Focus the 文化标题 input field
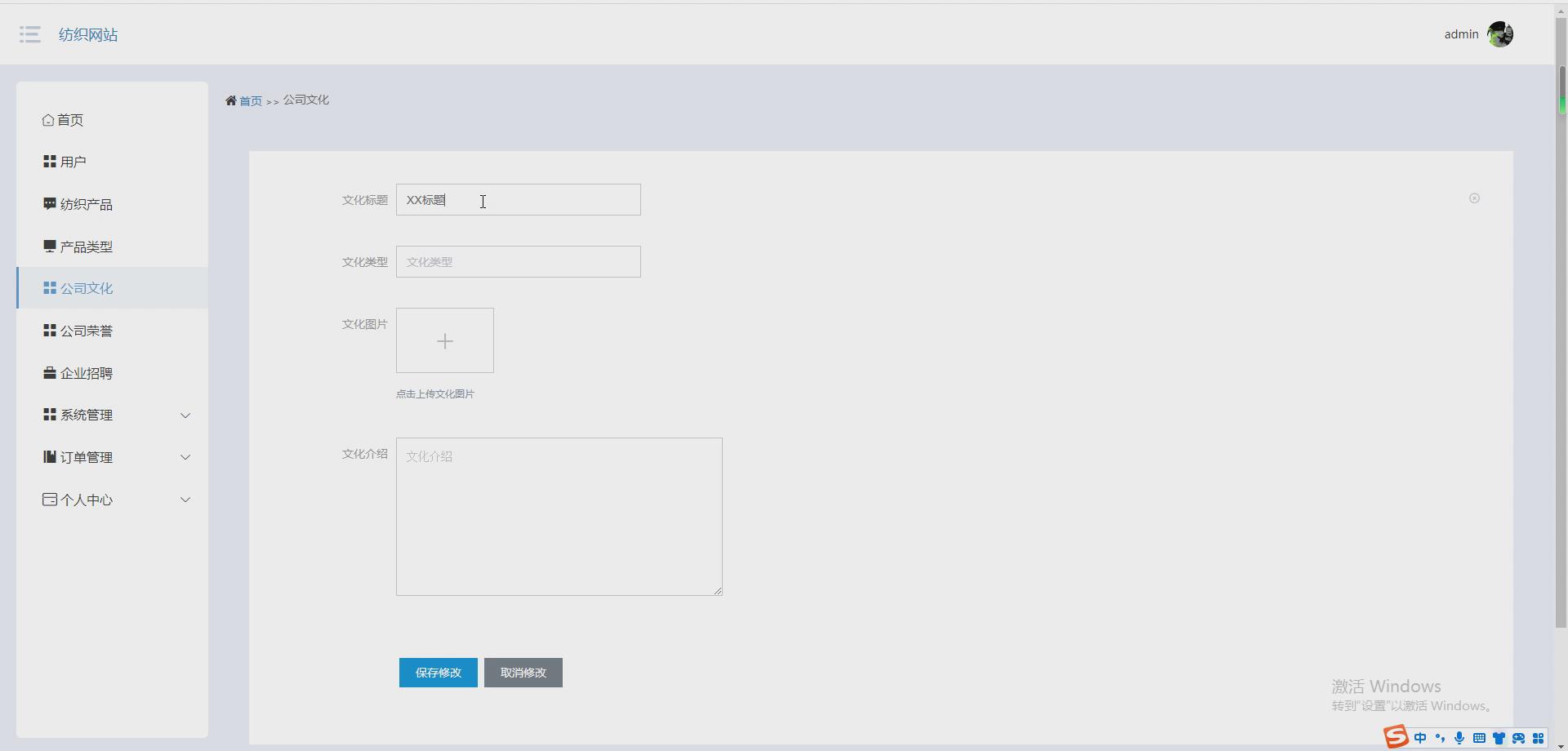 (519, 200)
